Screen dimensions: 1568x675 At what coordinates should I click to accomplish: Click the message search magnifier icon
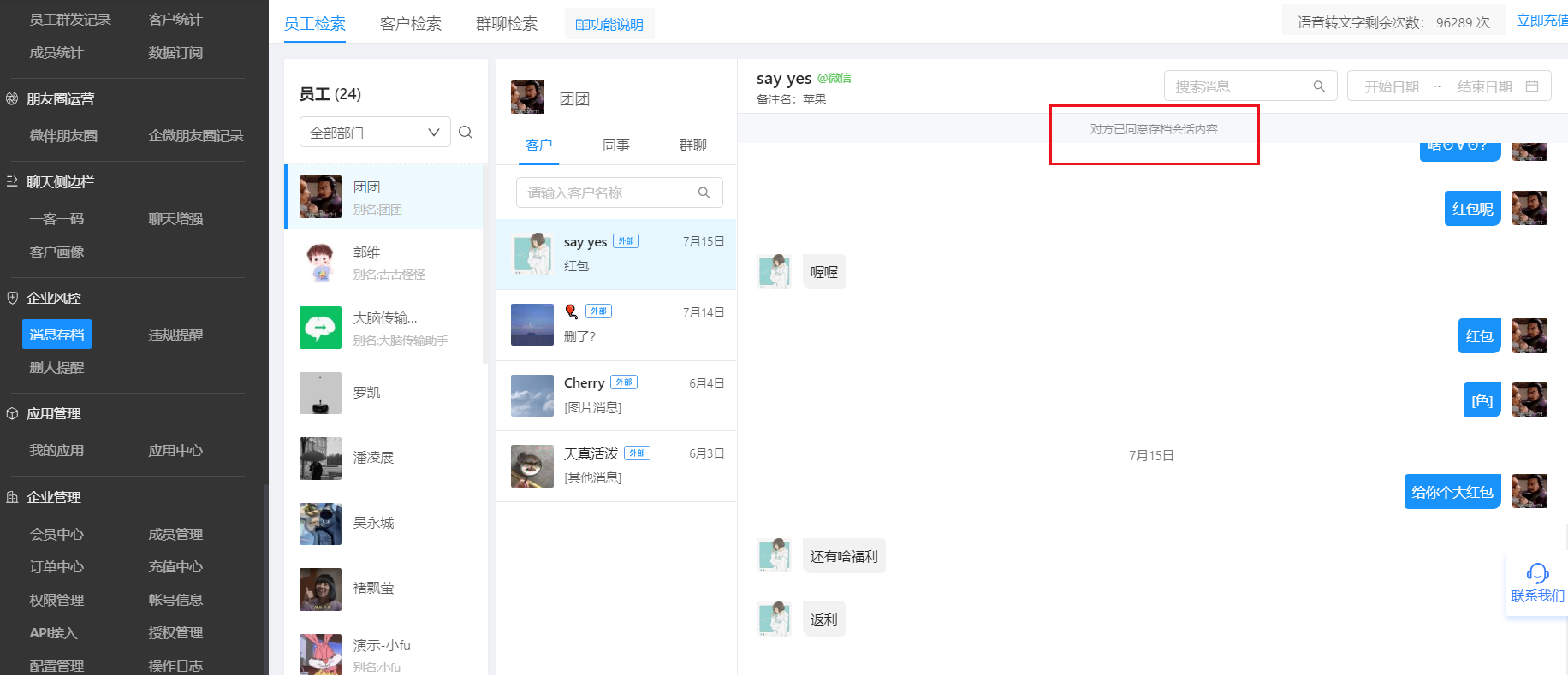(x=1319, y=86)
